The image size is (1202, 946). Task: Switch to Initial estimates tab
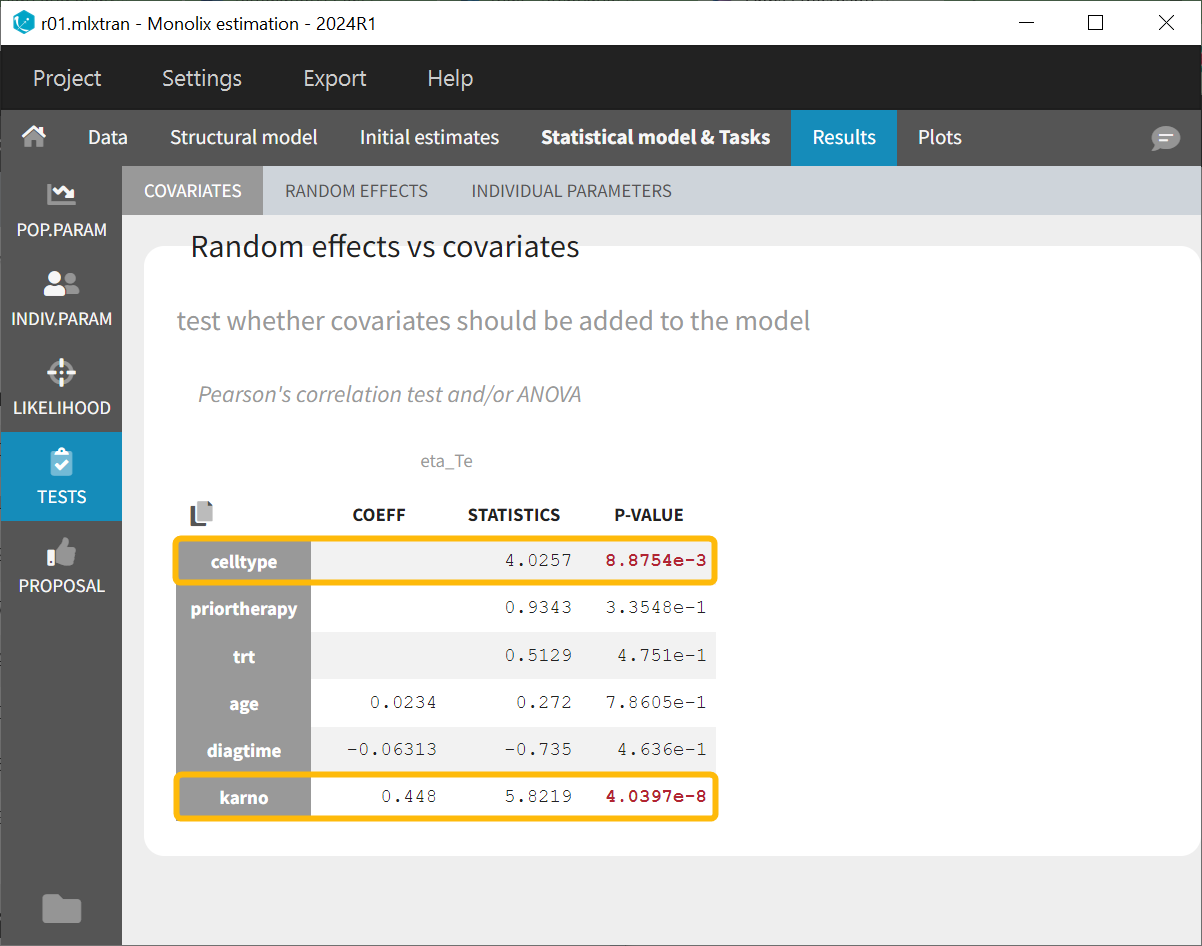click(429, 138)
